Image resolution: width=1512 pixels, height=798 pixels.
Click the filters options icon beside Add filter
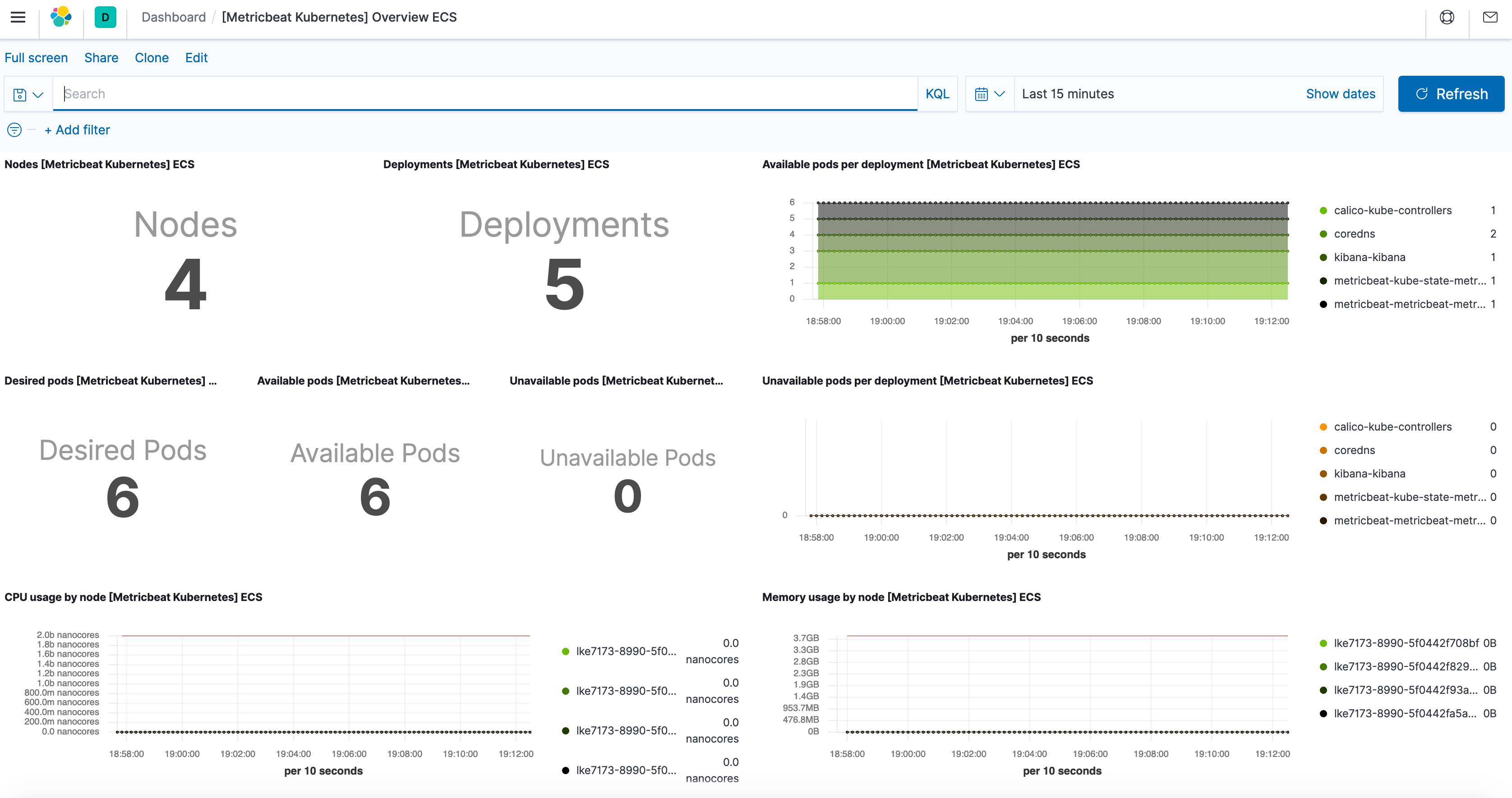(x=14, y=130)
